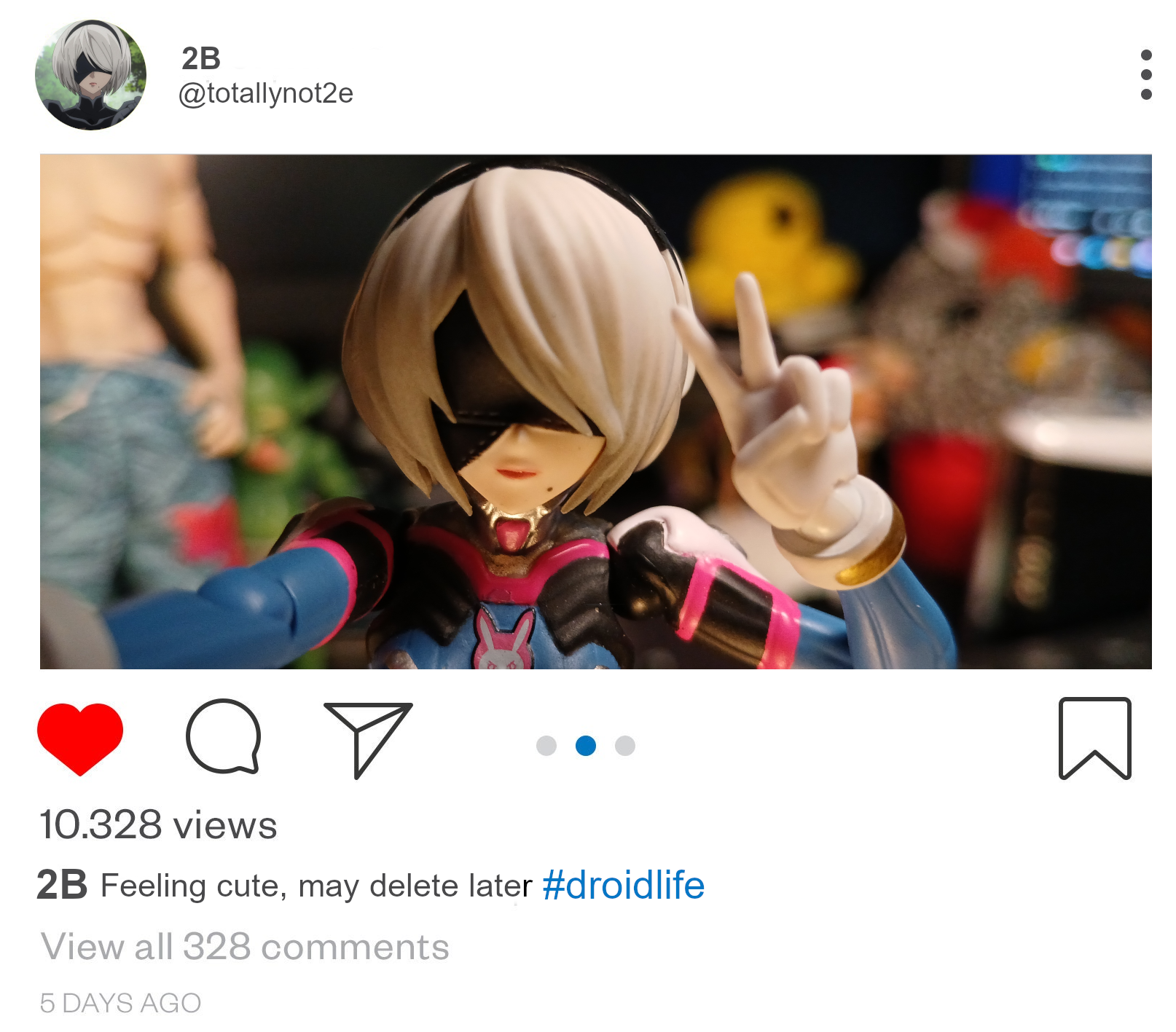
Task: Show the 10.328 views count details
Action: pyautogui.click(x=158, y=825)
